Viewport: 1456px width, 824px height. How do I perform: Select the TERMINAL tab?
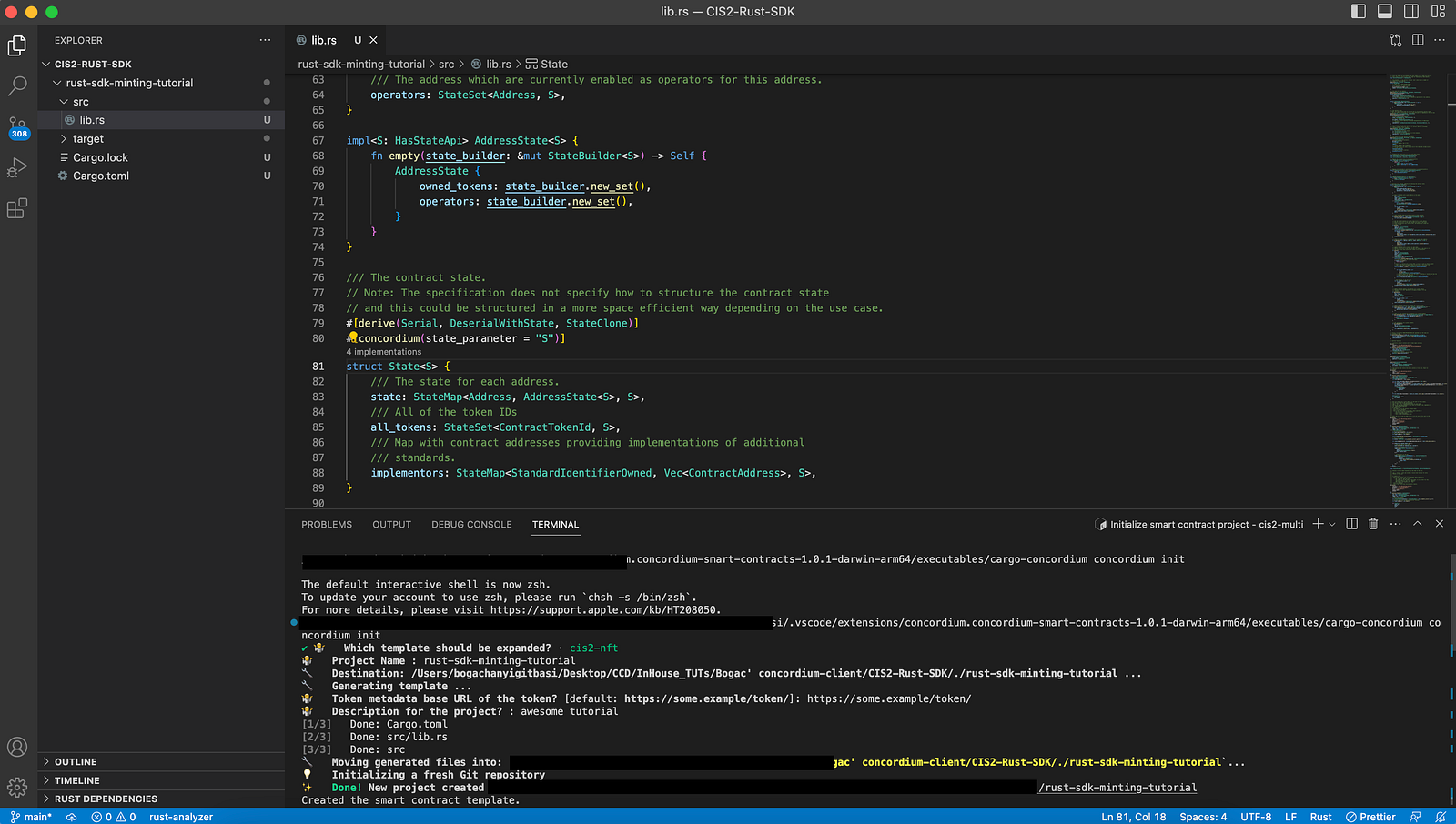pos(555,525)
